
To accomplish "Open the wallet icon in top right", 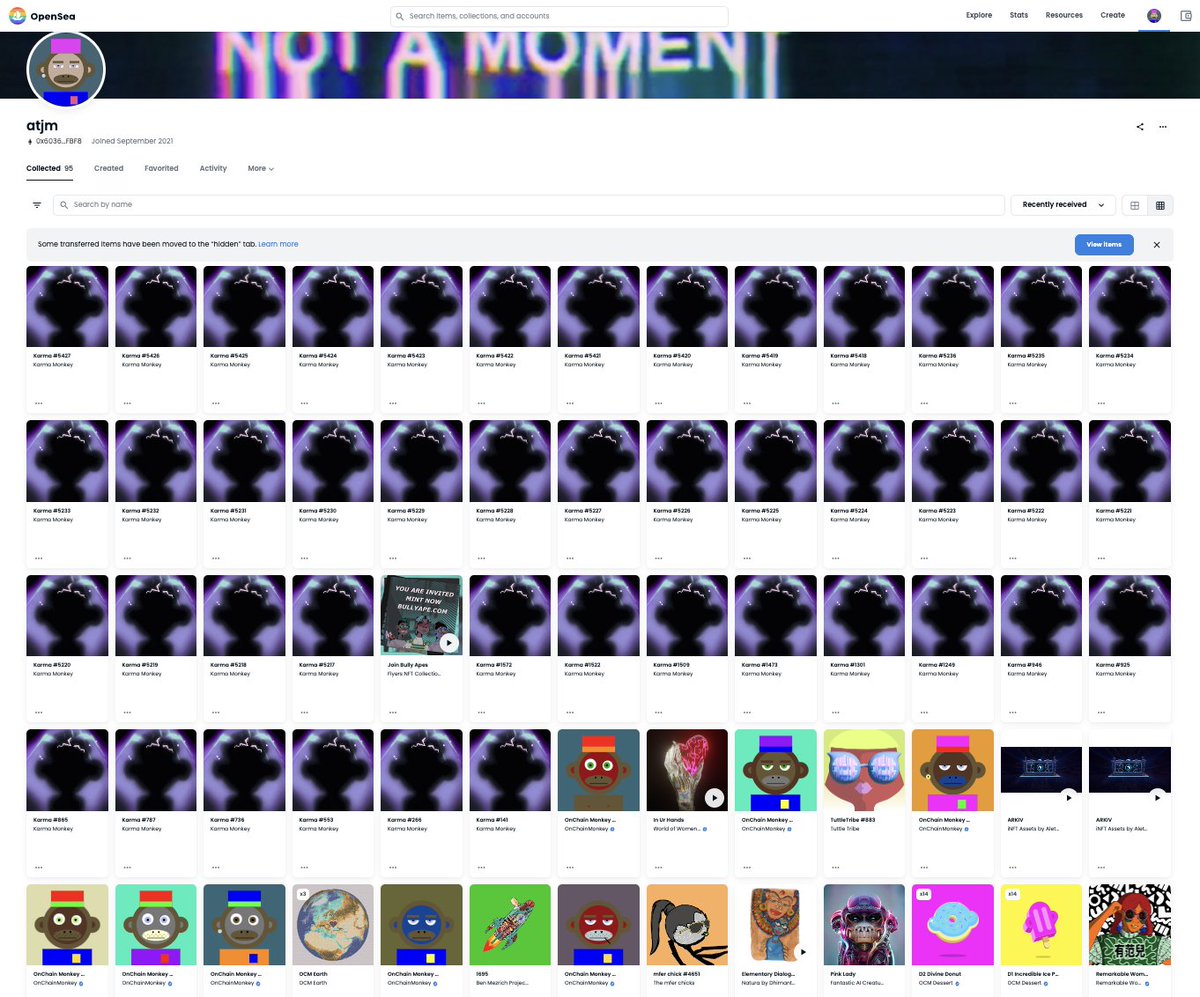I will pyautogui.click(x=1186, y=15).
